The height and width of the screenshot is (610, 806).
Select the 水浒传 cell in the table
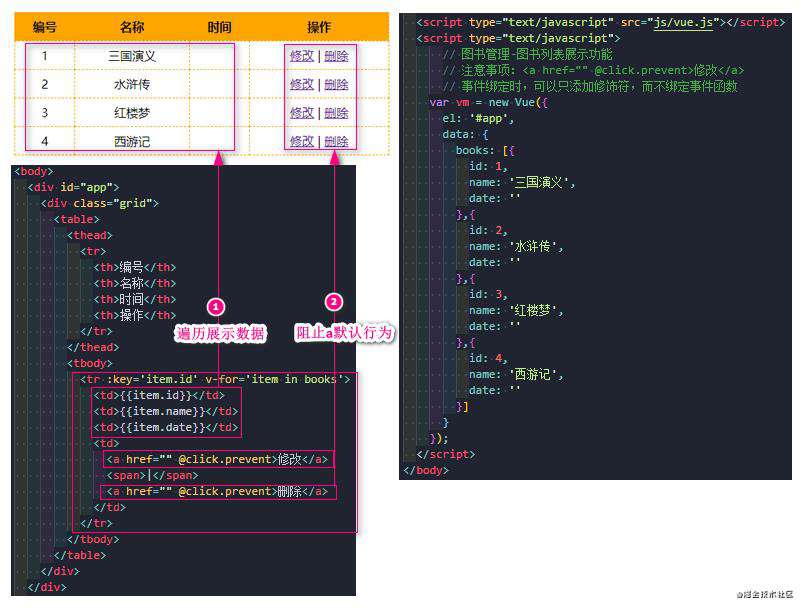[132, 84]
